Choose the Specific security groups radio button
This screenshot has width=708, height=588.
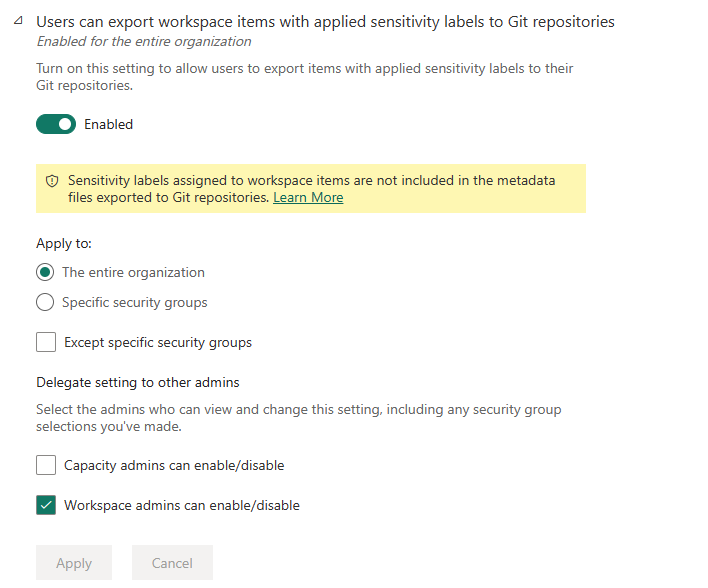coord(45,302)
